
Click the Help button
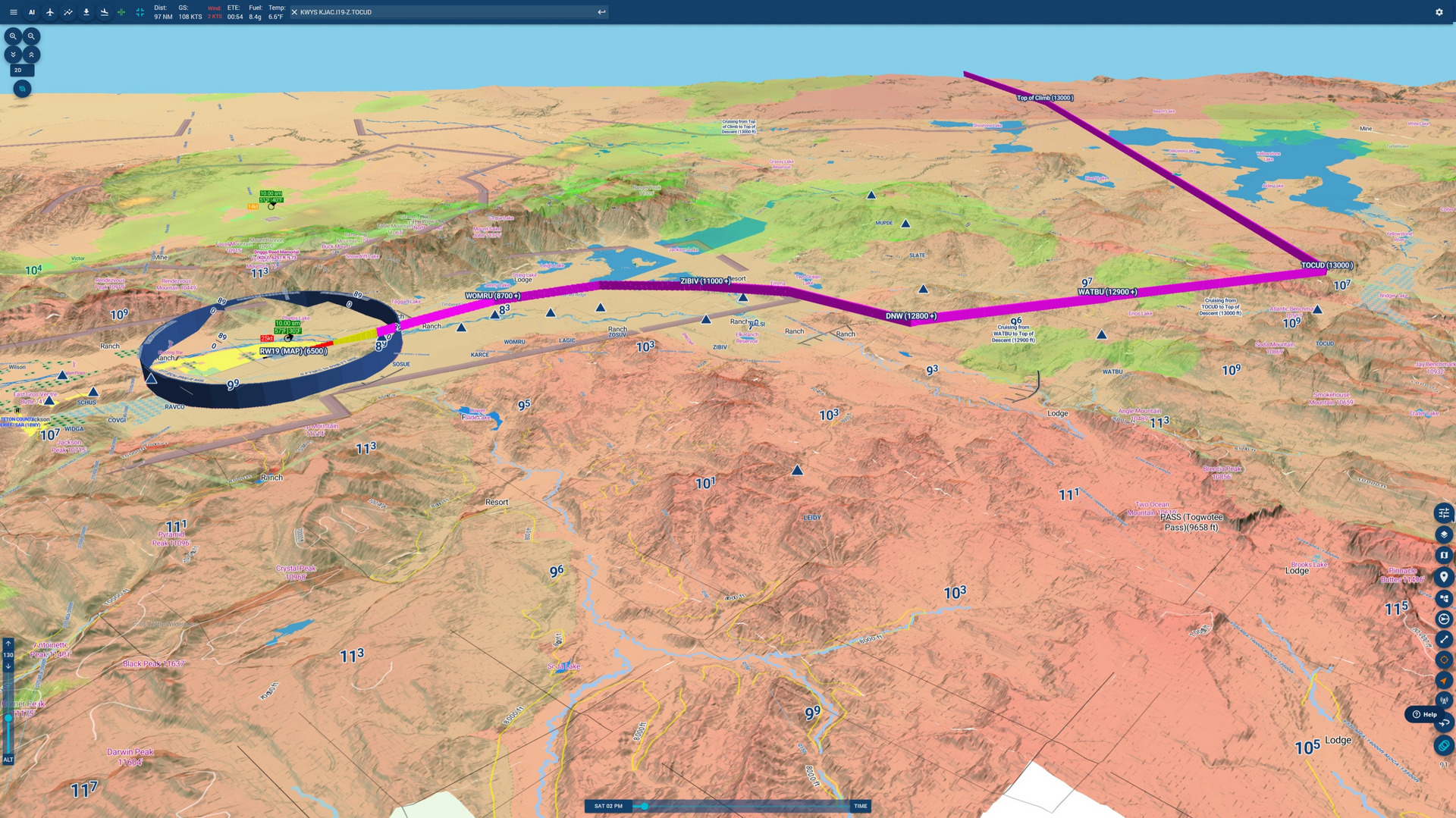1424,714
